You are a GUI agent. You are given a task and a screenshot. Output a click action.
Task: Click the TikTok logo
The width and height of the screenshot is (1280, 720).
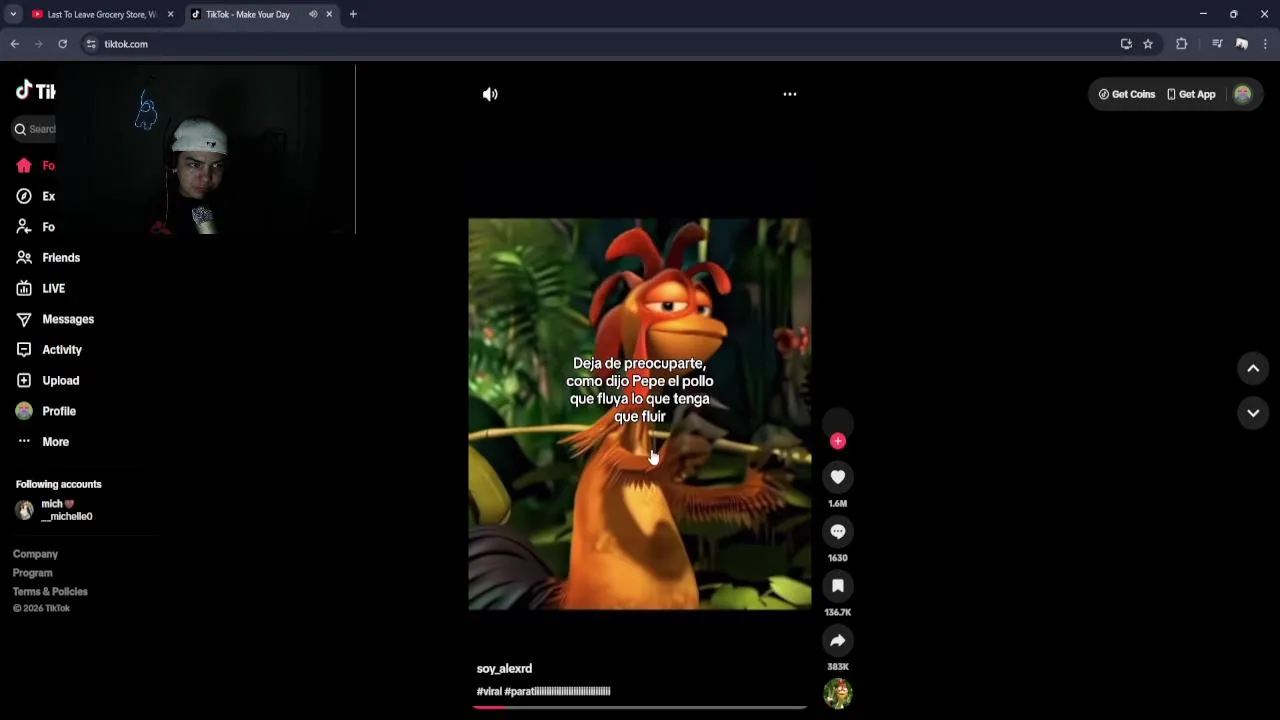(35, 91)
